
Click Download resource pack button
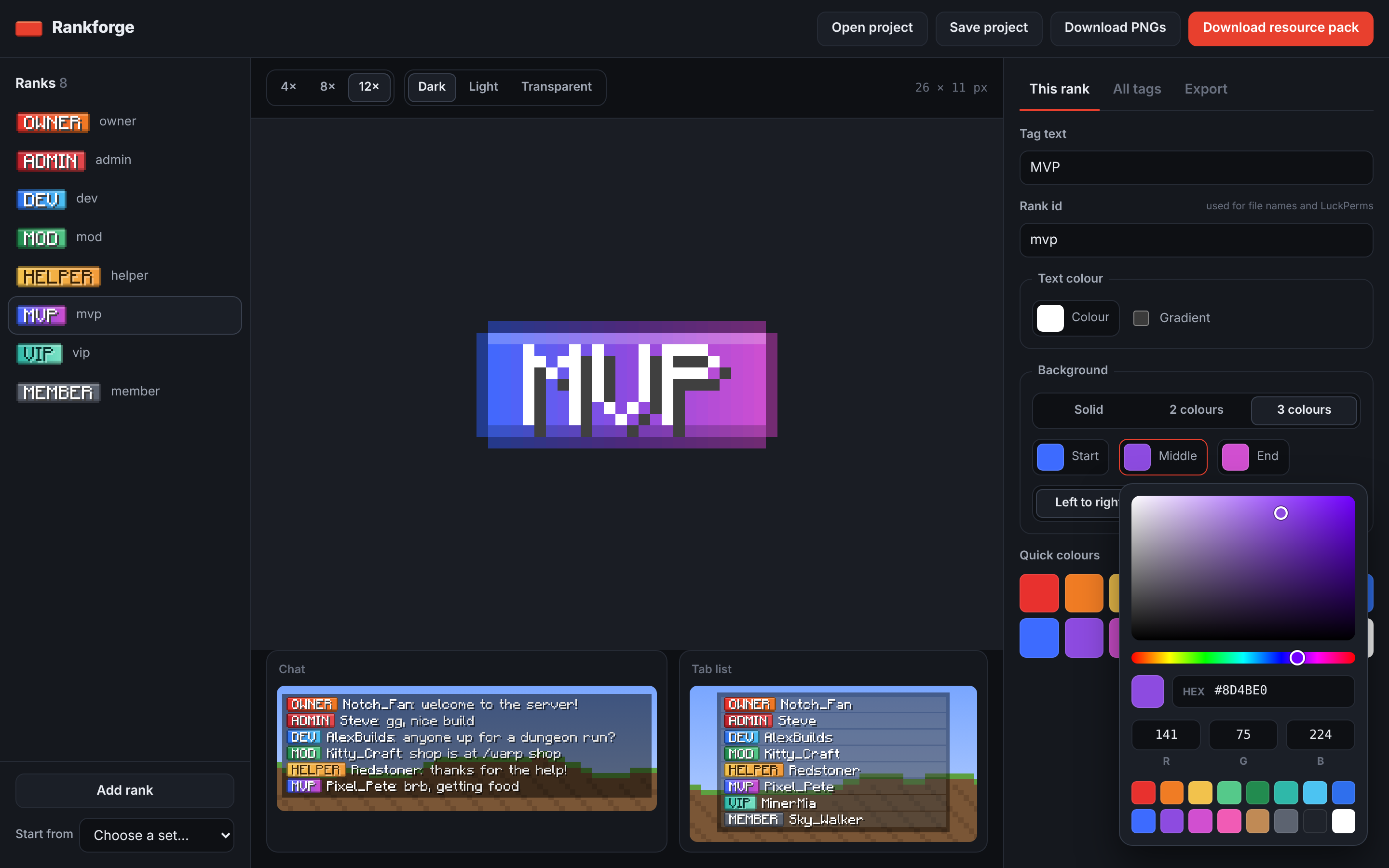click(1280, 28)
